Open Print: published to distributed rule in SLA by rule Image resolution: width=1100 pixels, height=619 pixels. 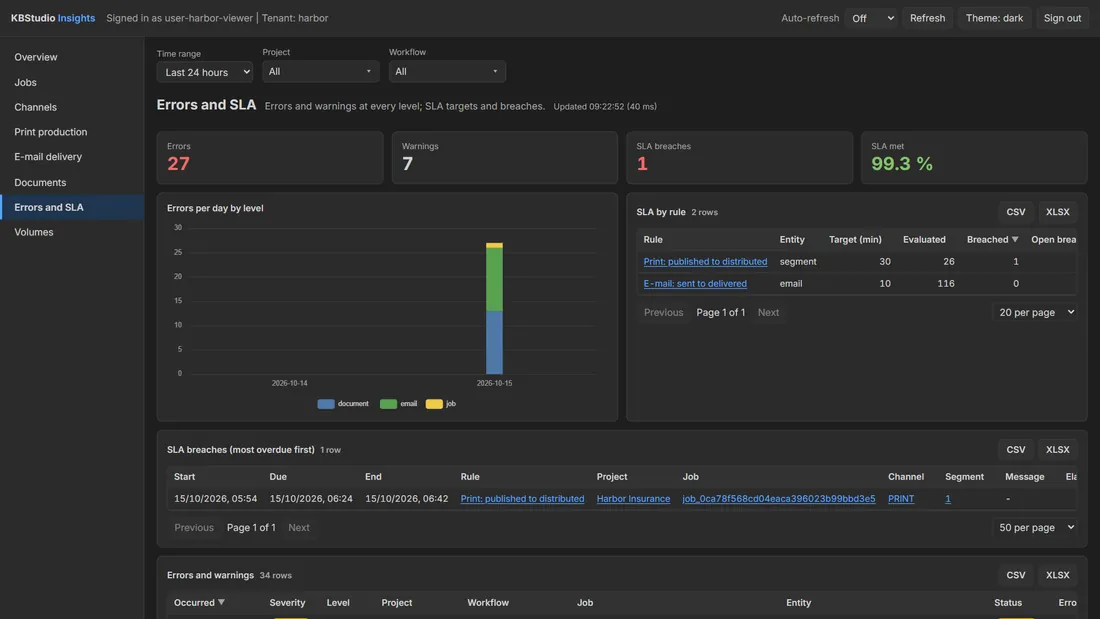point(705,261)
